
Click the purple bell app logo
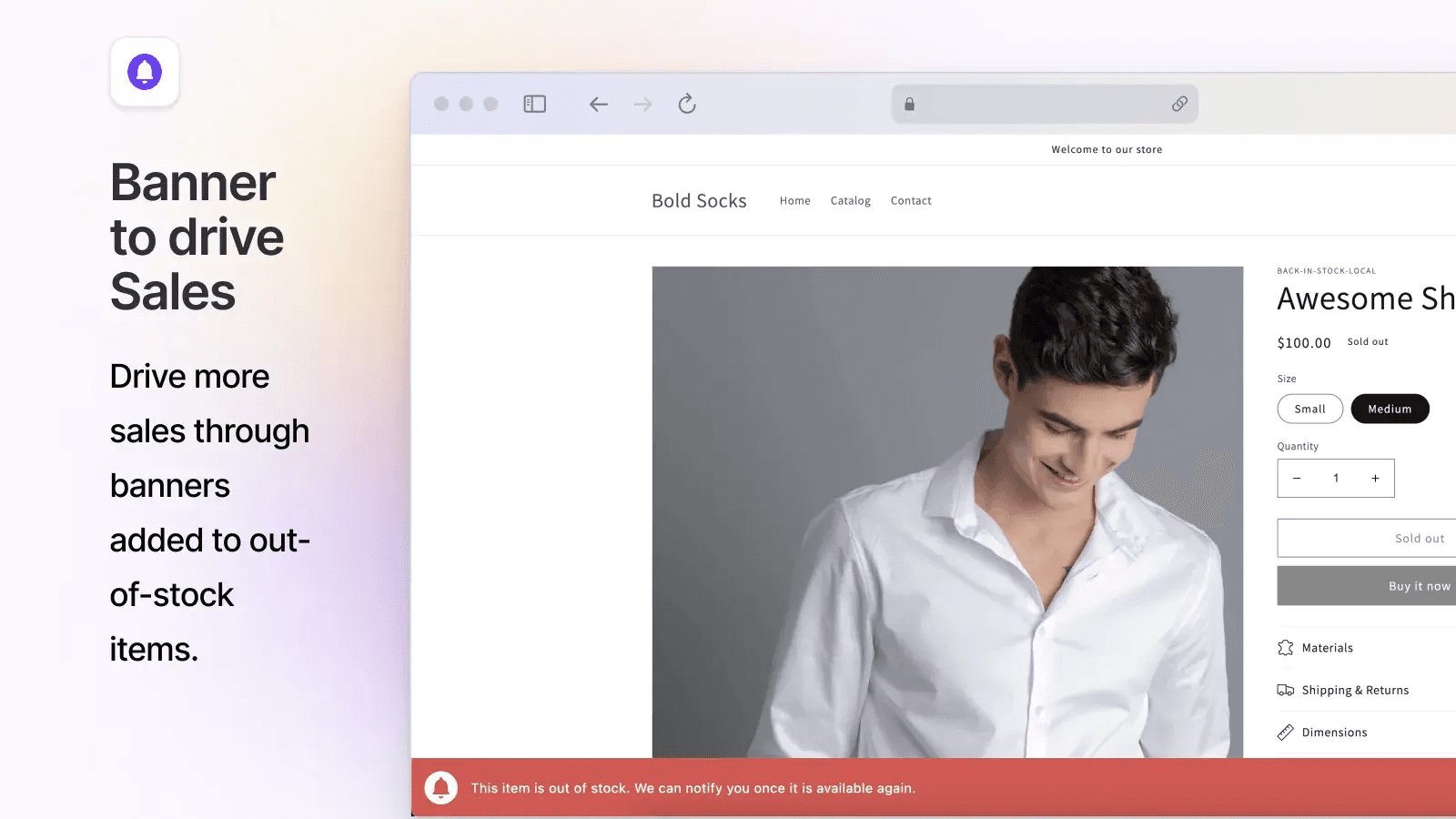pos(145,72)
